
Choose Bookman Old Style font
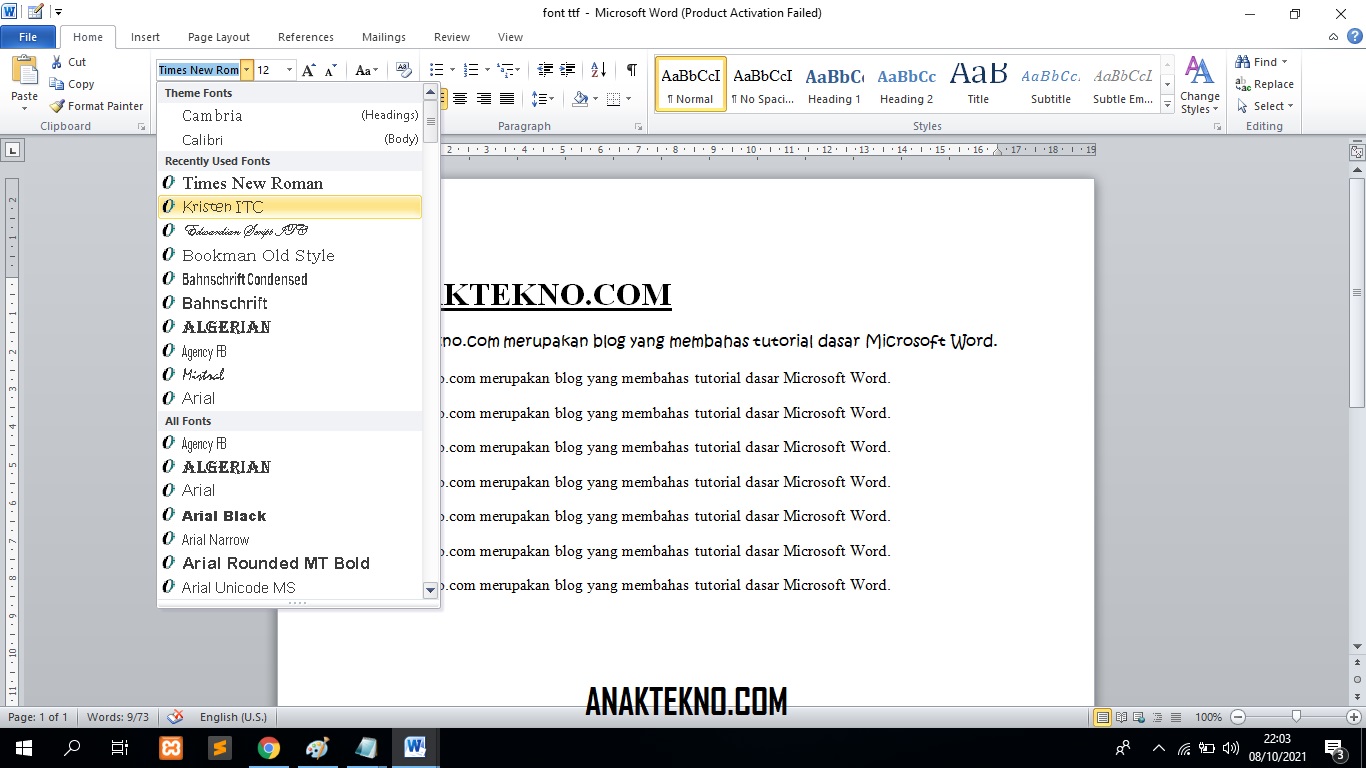290,255
